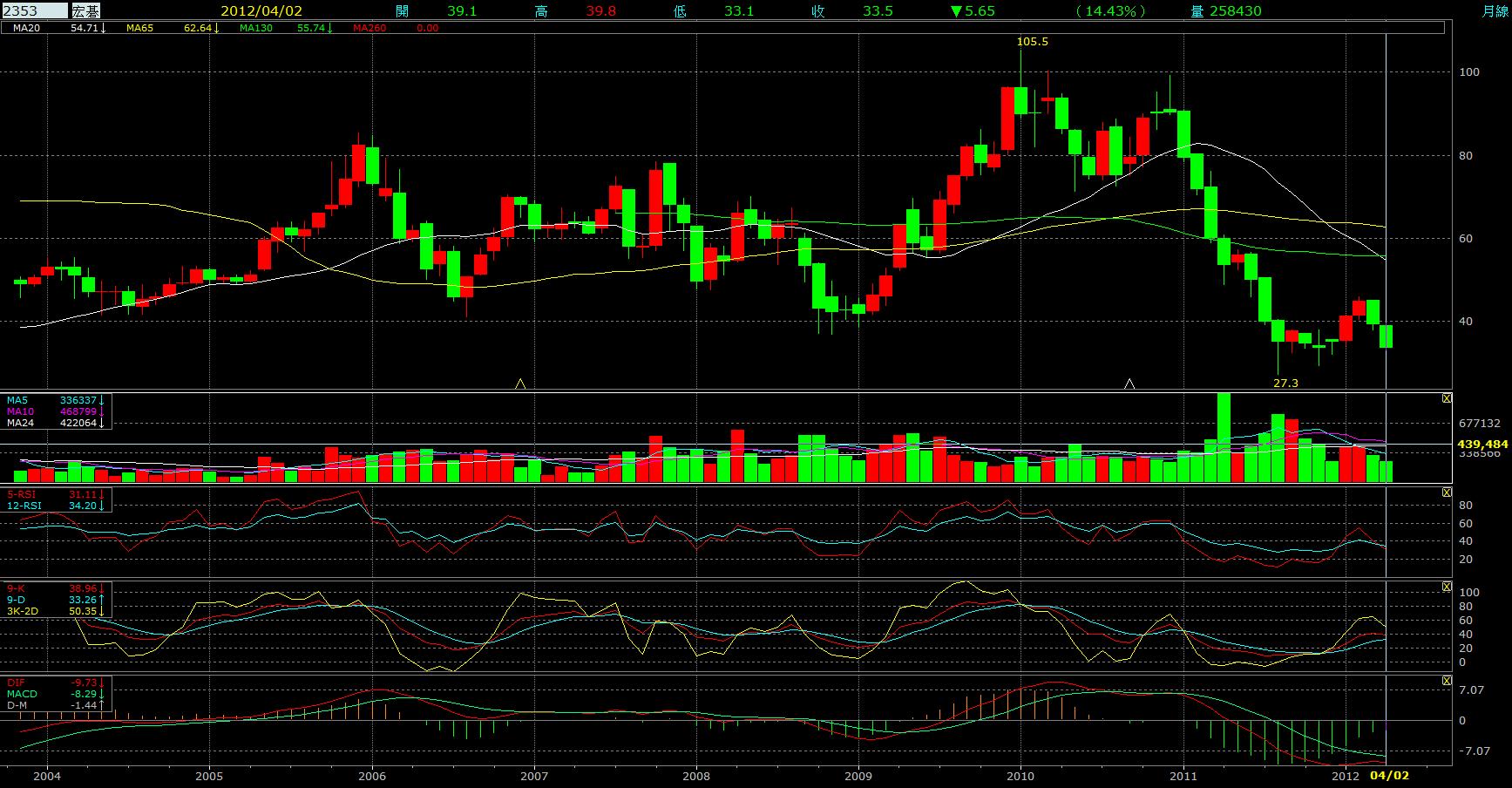
Task: Click the 2004 year label on time axis
Action: coord(47,775)
